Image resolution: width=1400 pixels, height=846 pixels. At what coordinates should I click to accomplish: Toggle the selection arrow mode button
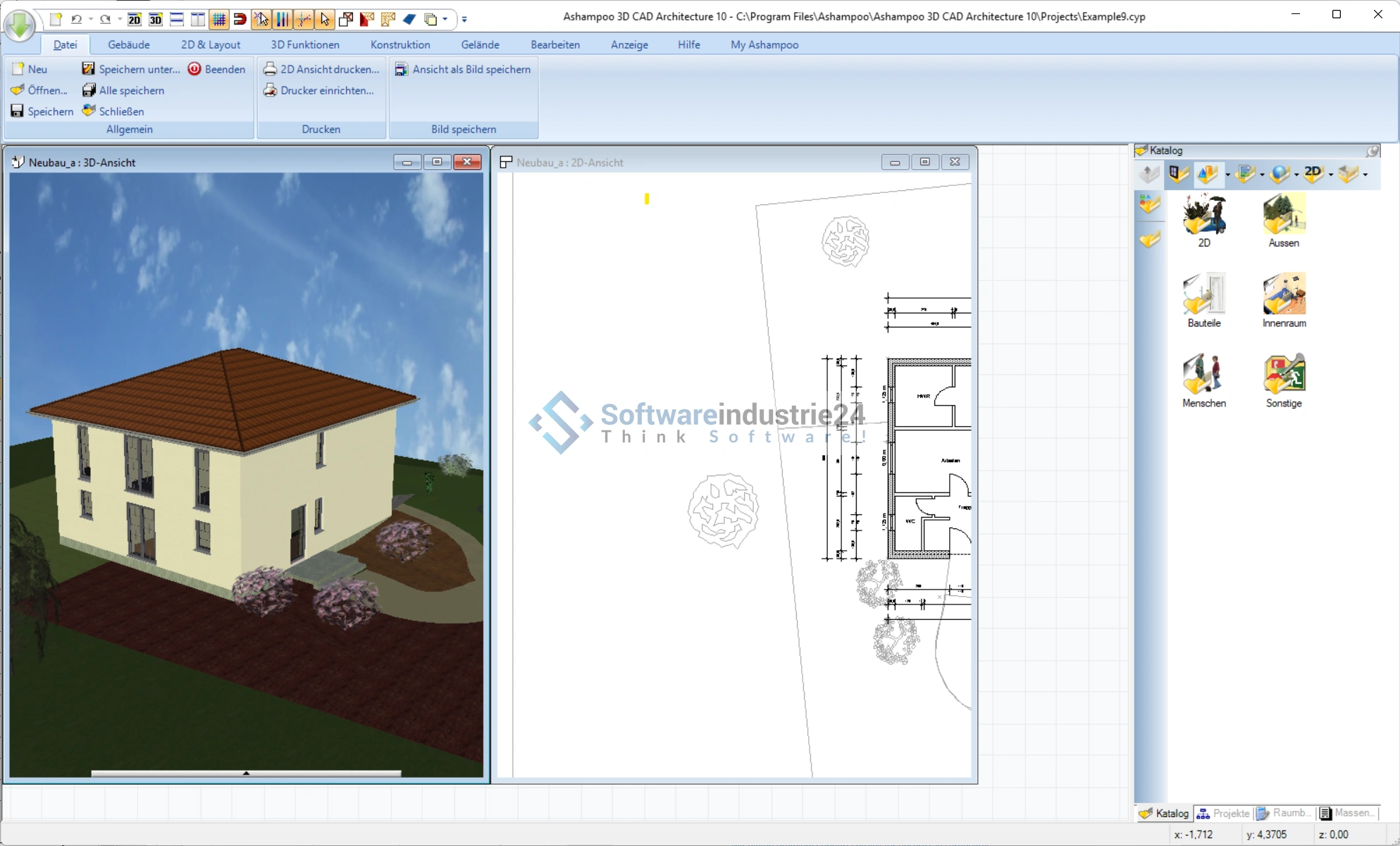tap(325, 19)
